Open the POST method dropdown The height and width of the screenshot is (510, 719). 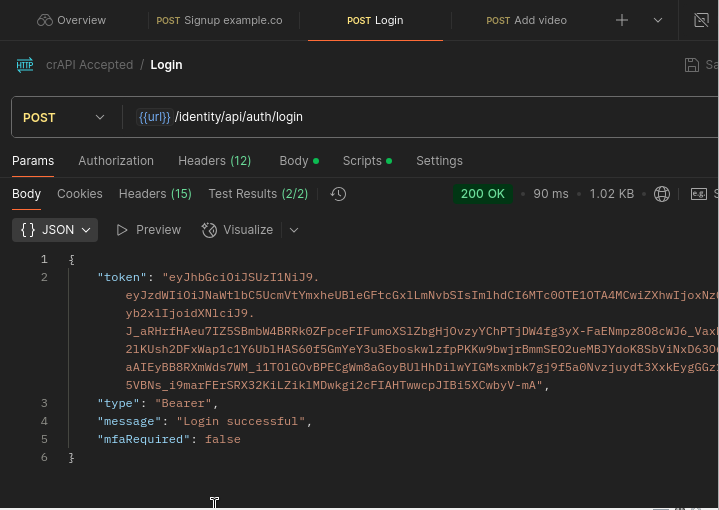coord(64,117)
